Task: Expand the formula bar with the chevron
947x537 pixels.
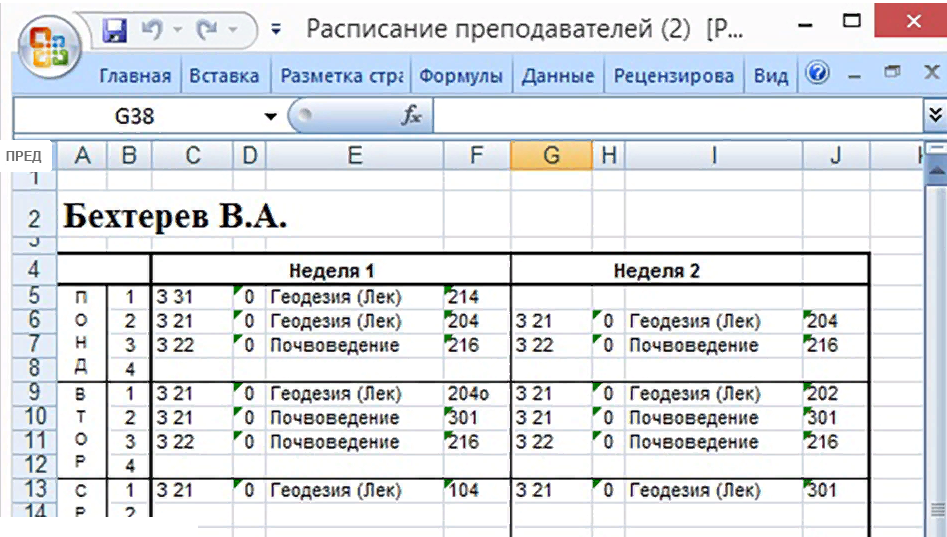Action: [935, 115]
